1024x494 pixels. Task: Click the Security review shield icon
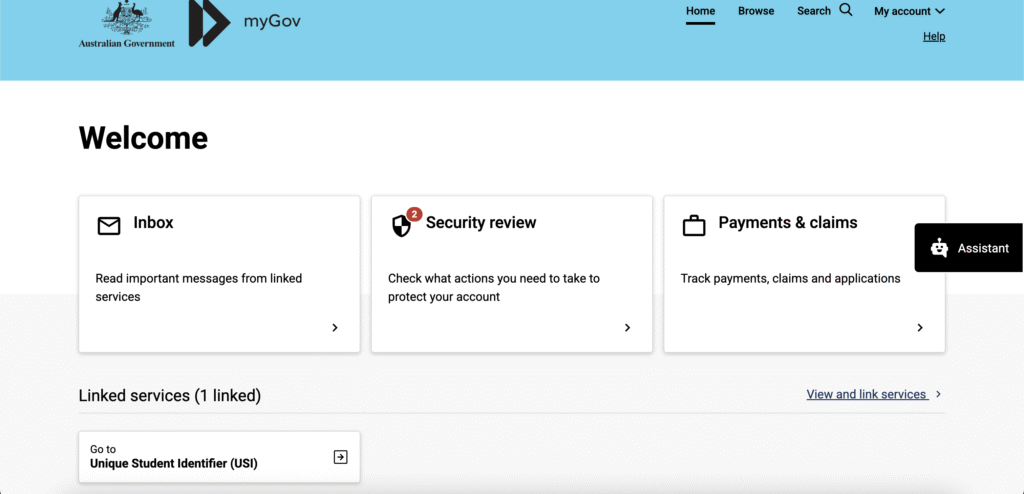401,226
